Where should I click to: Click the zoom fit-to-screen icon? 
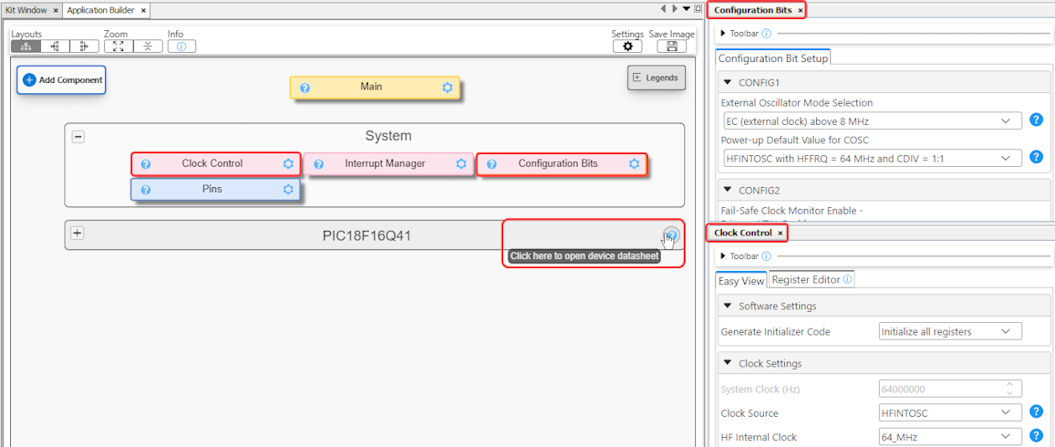click(x=118, y=46)
